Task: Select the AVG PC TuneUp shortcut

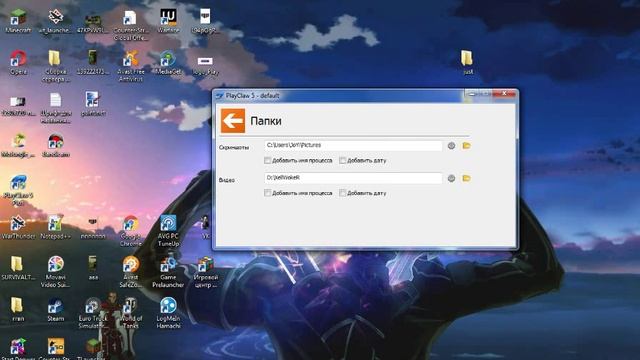Action: (168, 231)
